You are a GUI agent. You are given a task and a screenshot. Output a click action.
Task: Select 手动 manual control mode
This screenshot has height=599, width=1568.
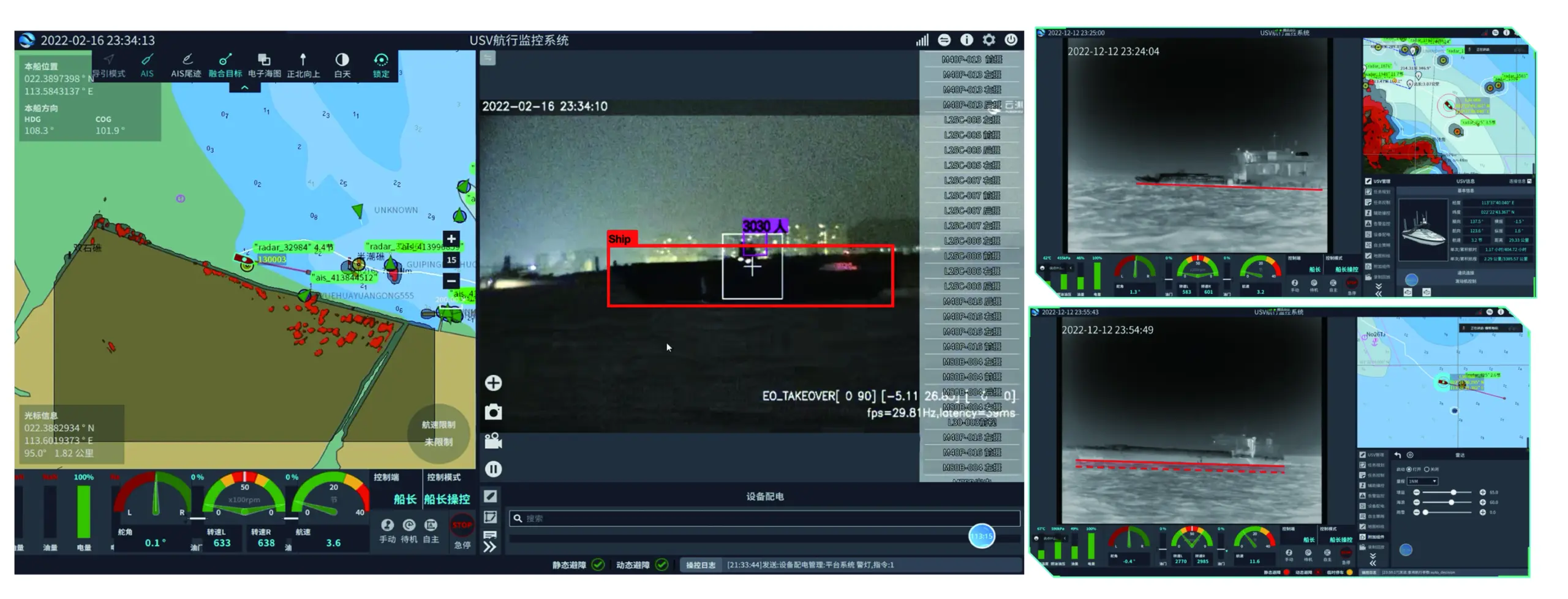(387, 531)
